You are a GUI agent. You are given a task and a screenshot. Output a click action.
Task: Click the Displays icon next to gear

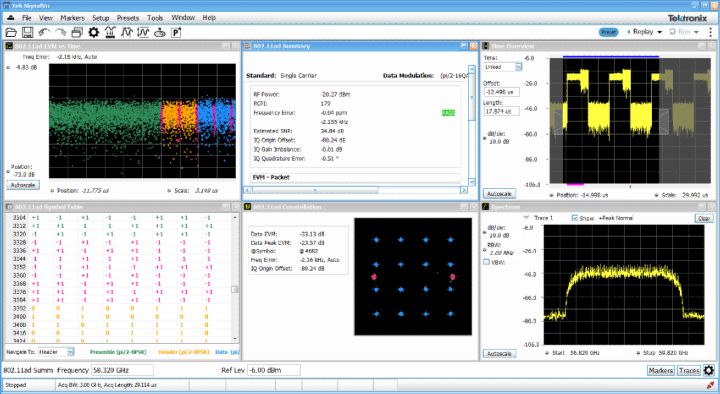coord(110,33)
